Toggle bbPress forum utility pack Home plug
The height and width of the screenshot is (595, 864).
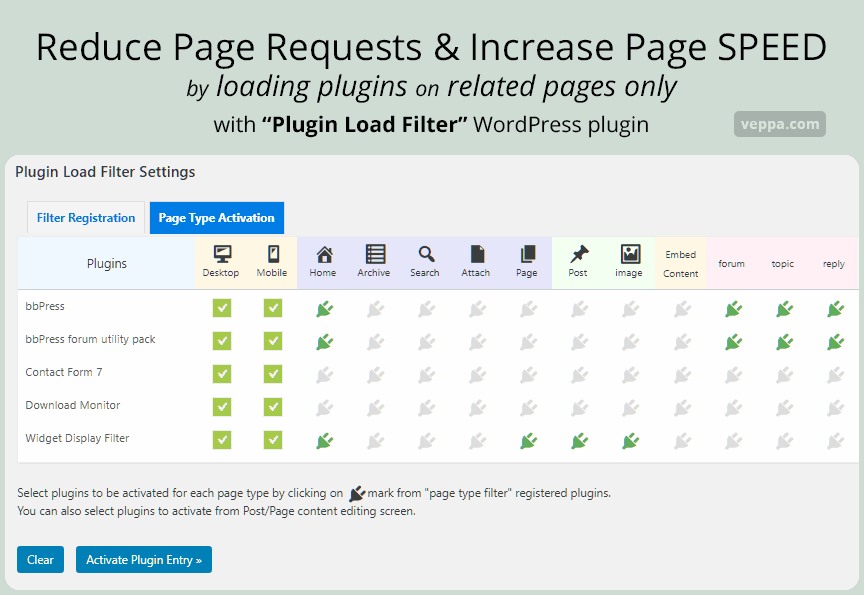[325, 342]
